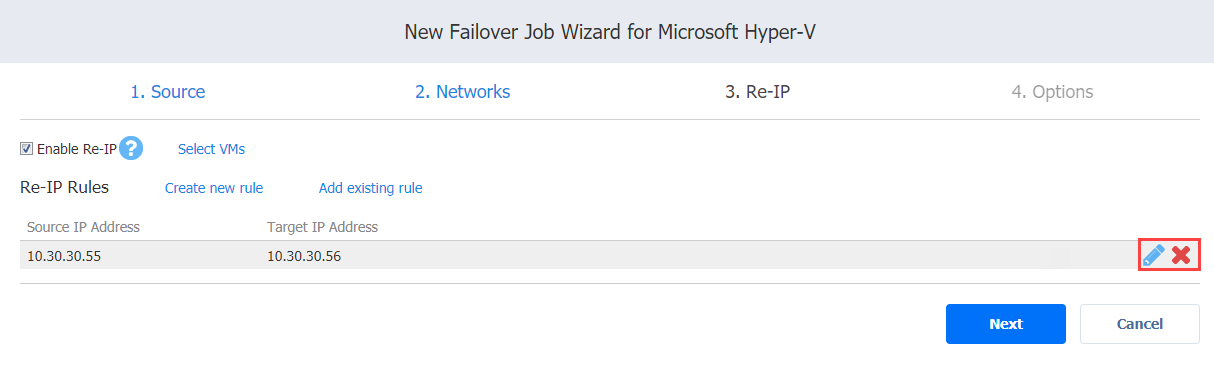Click the New Failover Job Wizard title
1214x370 pixels.
point(607,32)
